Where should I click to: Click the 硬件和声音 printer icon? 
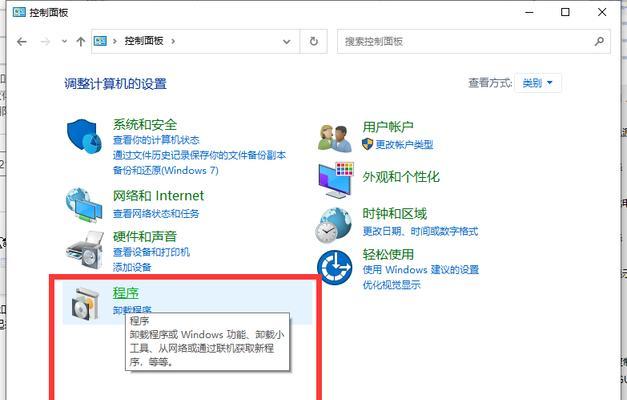click(x=84, y=249)
